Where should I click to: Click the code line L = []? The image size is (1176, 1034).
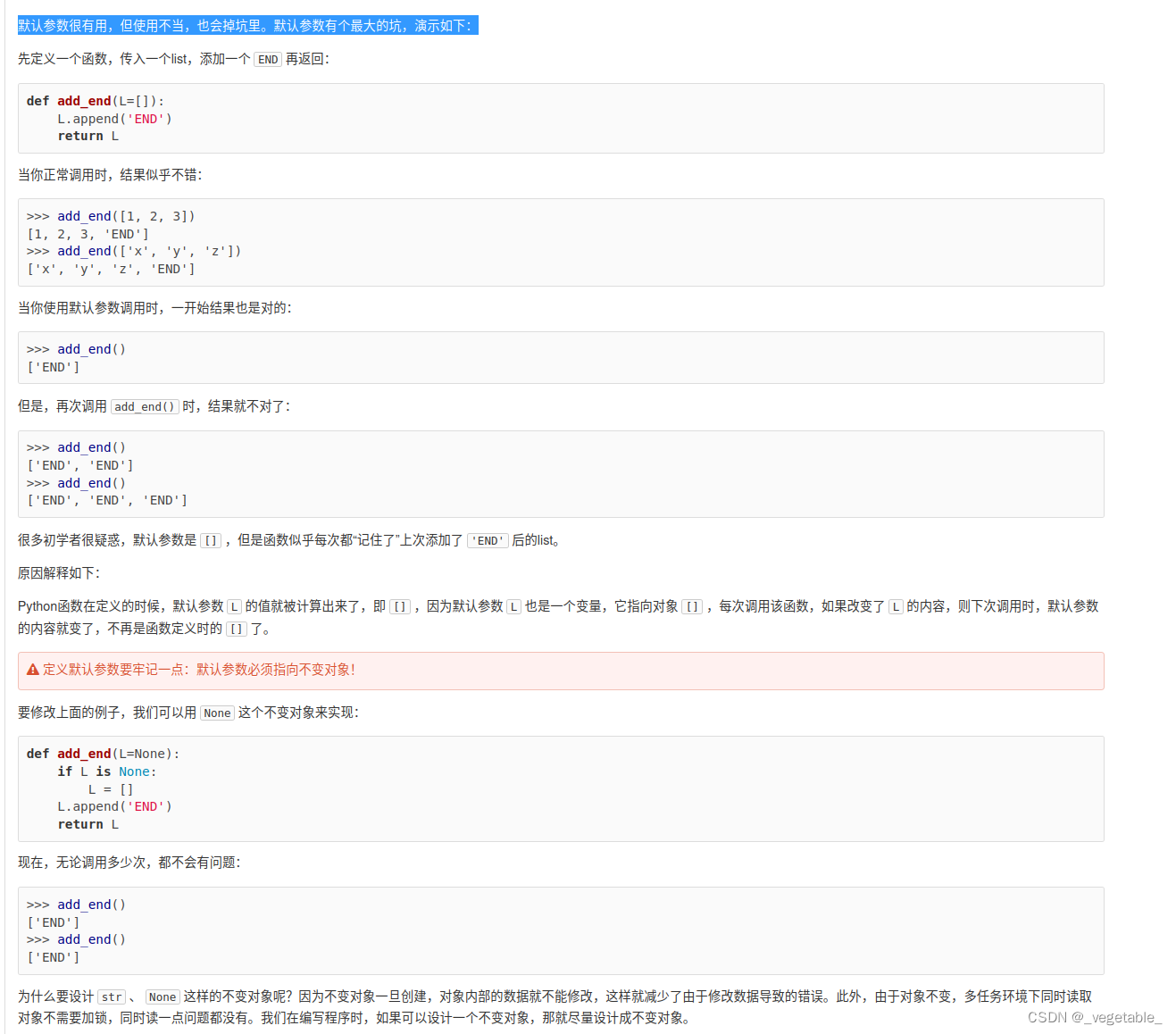pyautogui.click(x=111, y=789)
